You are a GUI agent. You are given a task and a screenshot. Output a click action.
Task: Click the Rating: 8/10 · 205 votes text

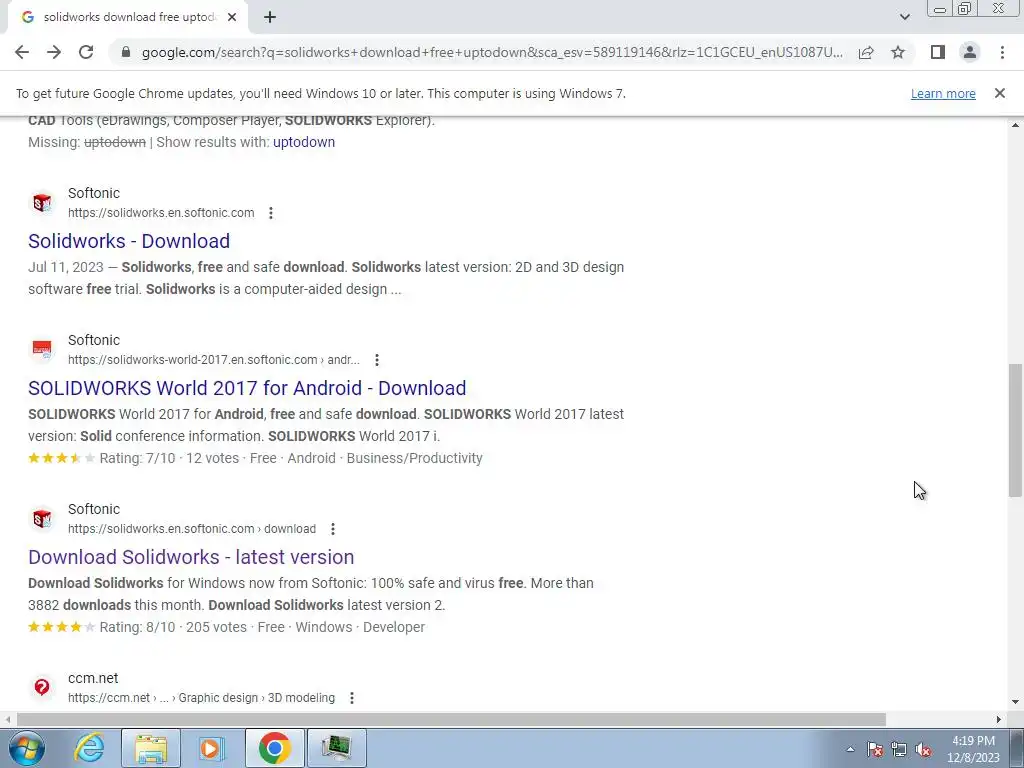point(173,628)
